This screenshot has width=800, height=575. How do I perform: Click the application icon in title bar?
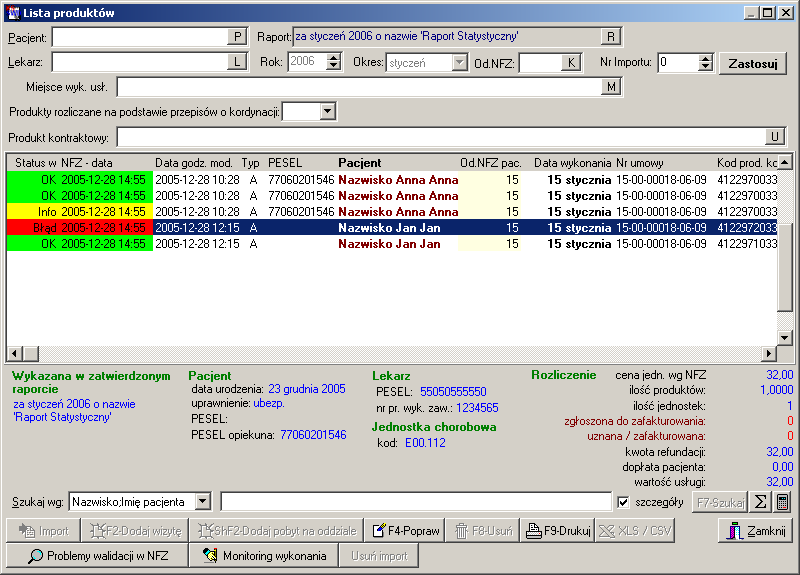13,13
